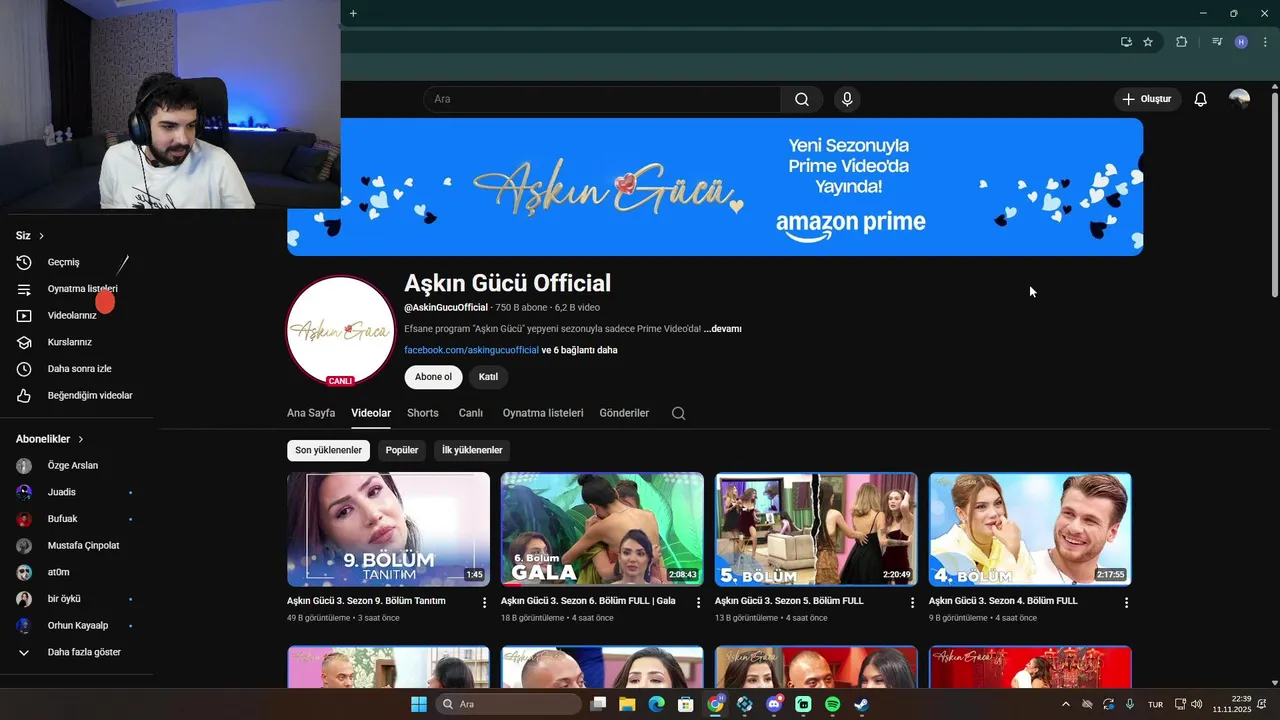
Task: Expand channel description with ...devamı
Action: [x=722, y=329]
